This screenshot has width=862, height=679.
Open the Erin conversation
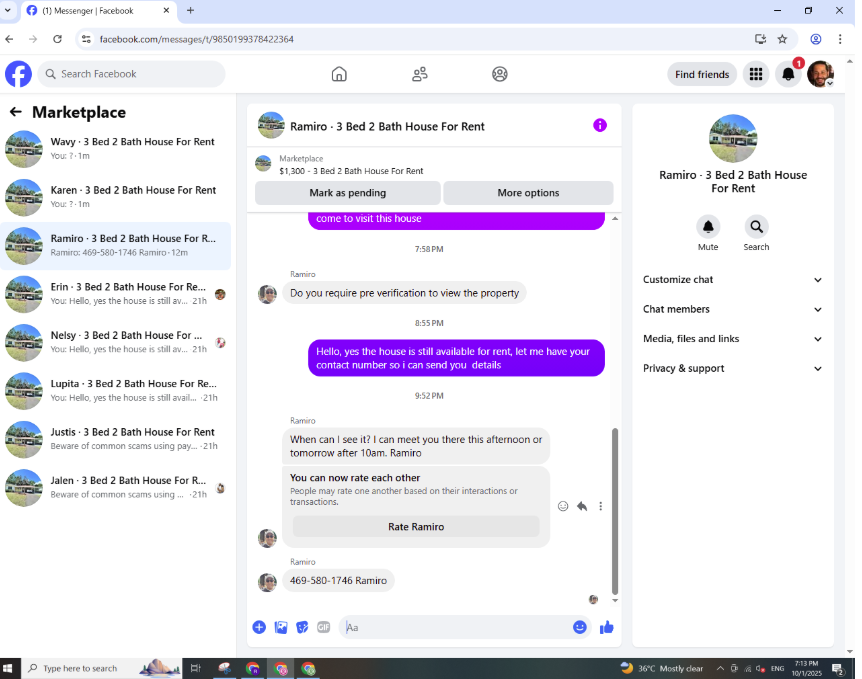tap(115, 294)
